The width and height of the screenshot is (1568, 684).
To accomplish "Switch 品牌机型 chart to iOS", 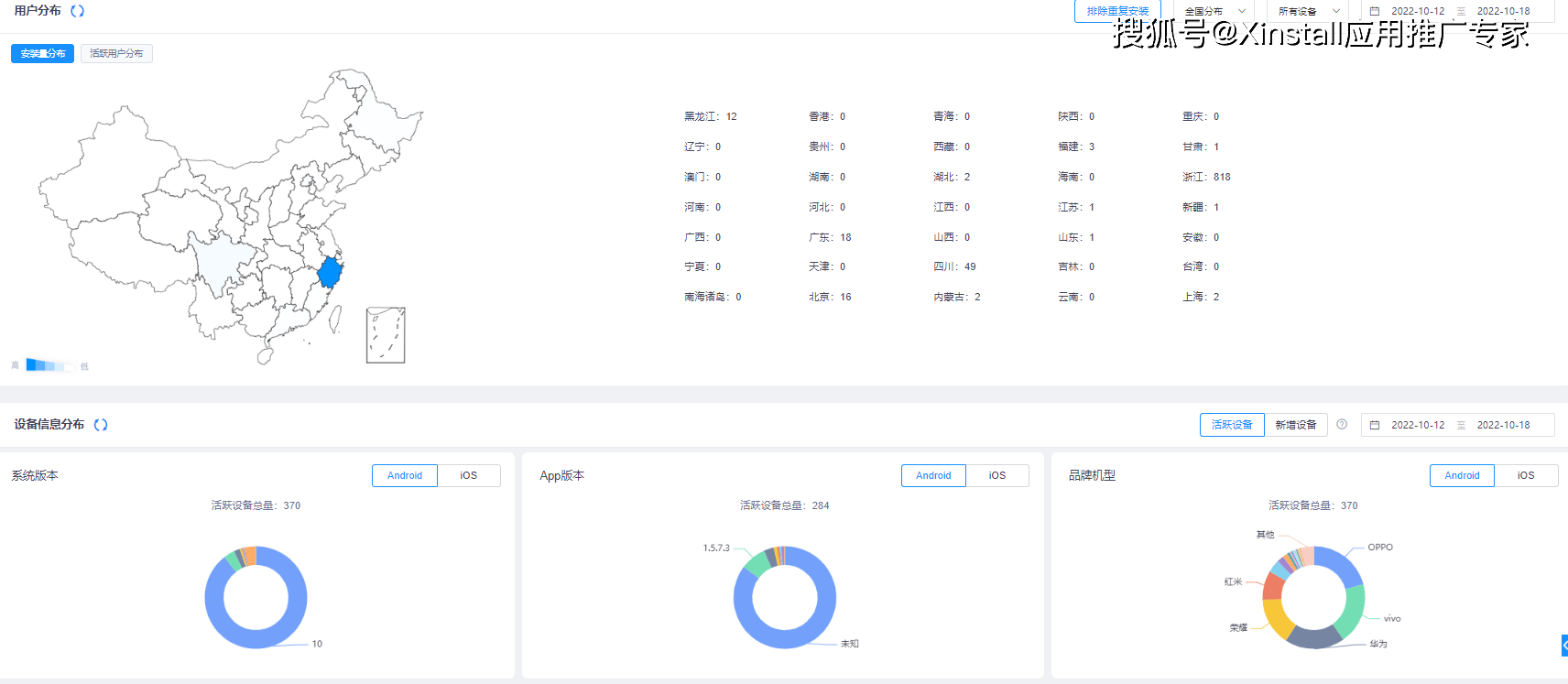I will click(1525, 475).
